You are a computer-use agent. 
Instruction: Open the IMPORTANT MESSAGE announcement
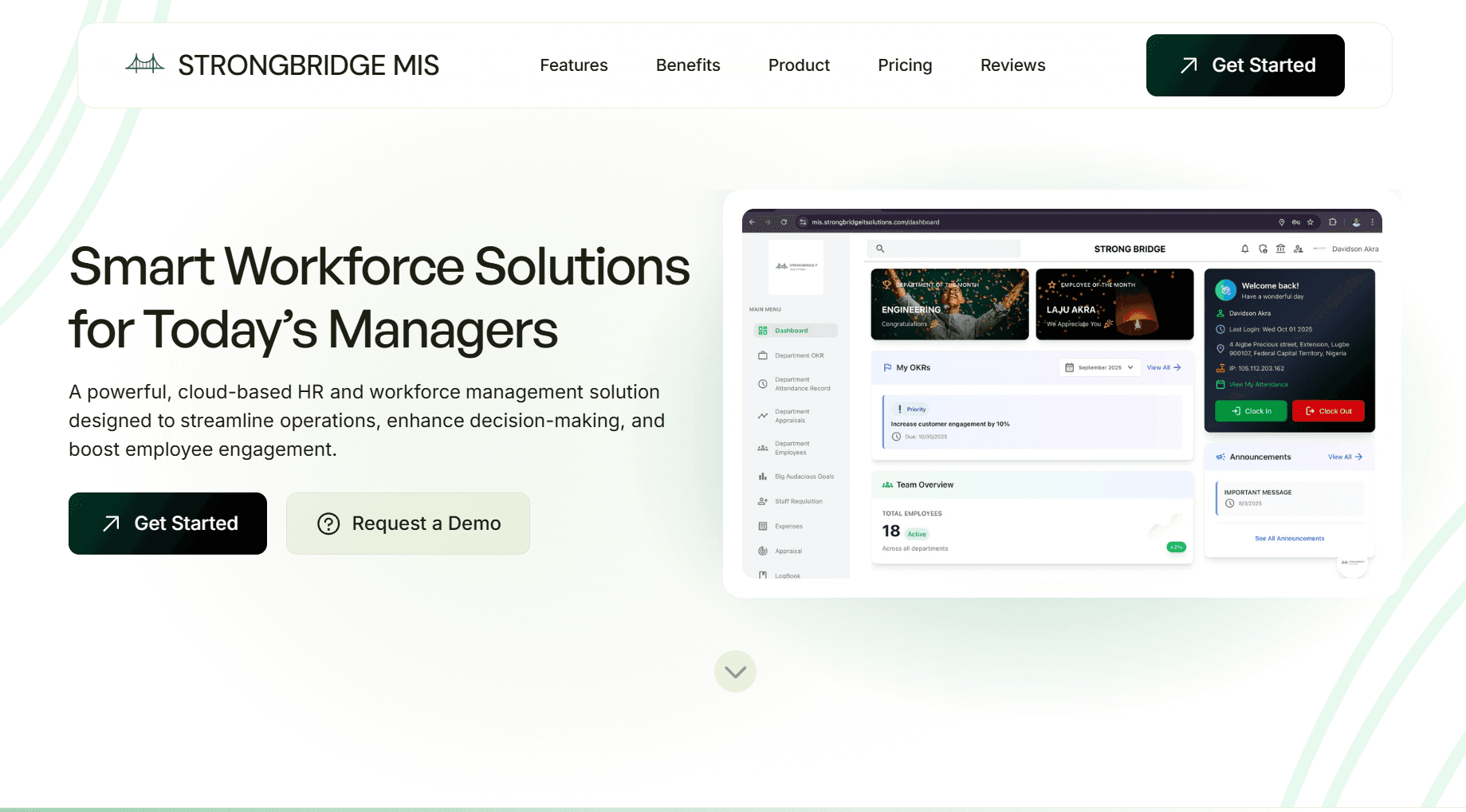click(x=1289, y=498)
